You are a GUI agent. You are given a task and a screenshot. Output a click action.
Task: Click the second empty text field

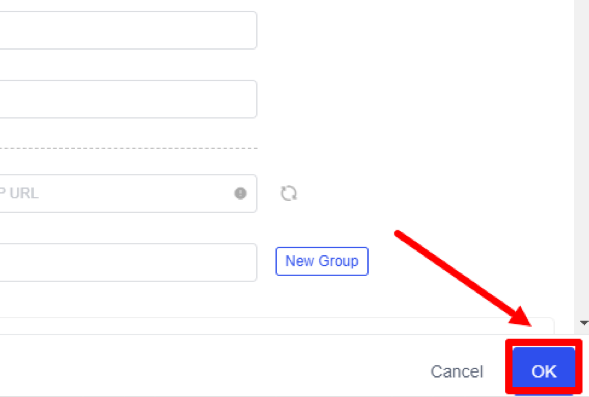click(x=128, y=99)
